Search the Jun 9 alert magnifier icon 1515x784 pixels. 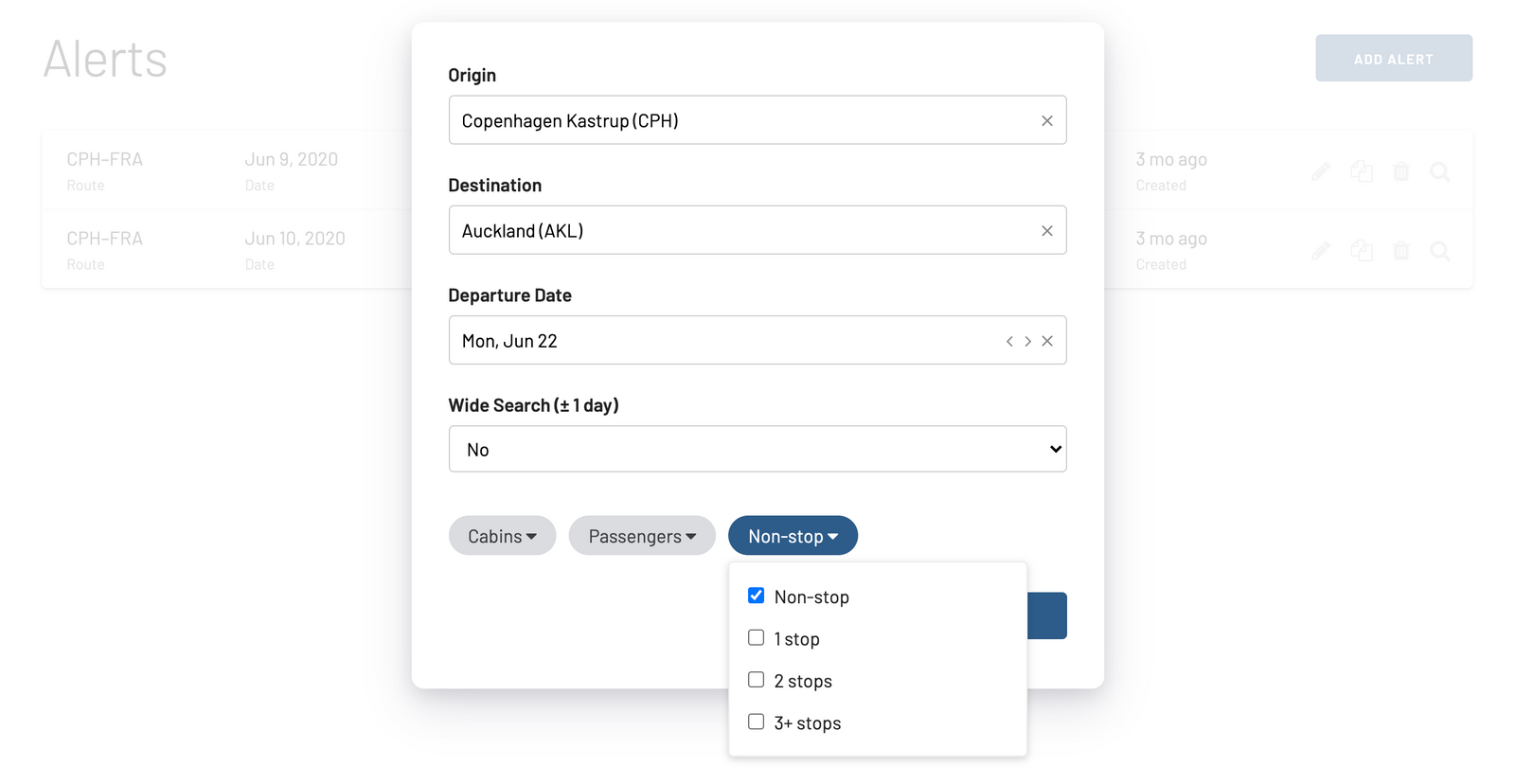tap(1440, 171)
